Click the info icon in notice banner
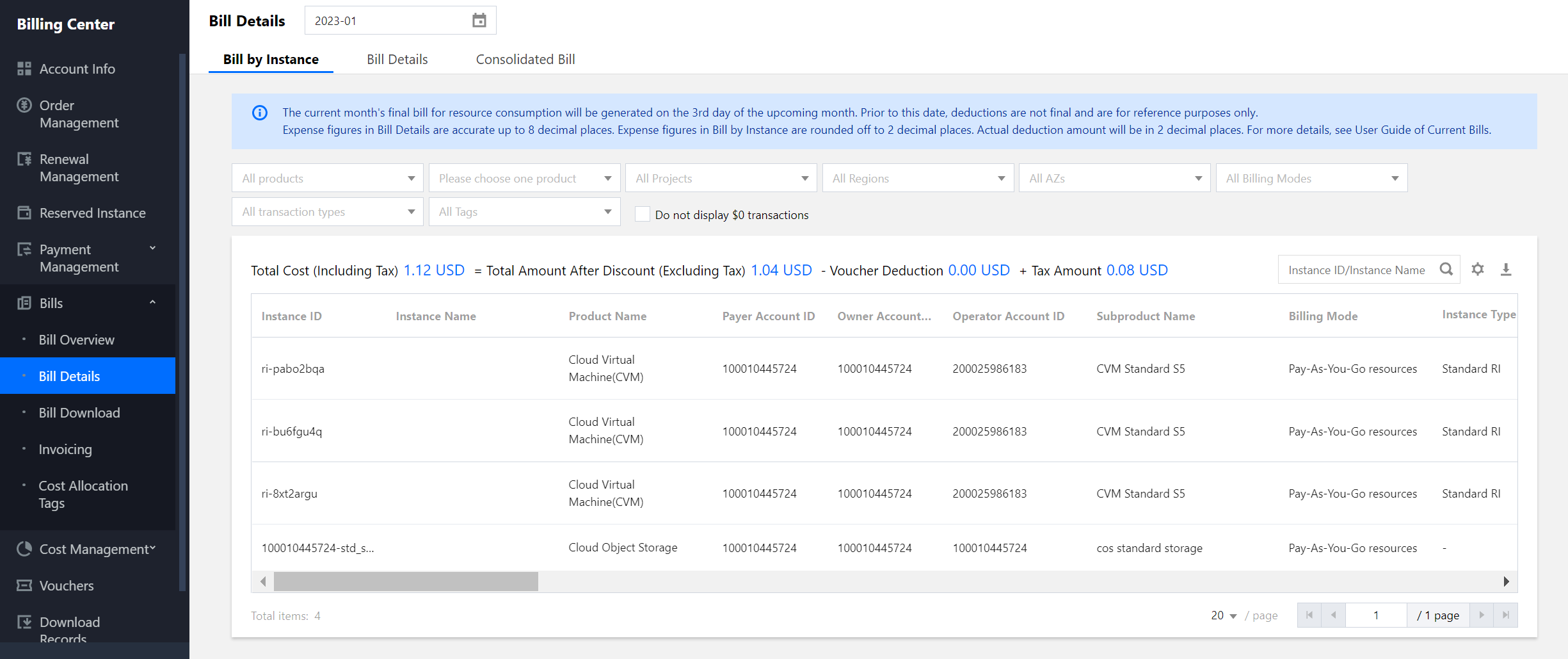Image resolution: width=1568 pixels, height=659 pixels. [260, 113]
